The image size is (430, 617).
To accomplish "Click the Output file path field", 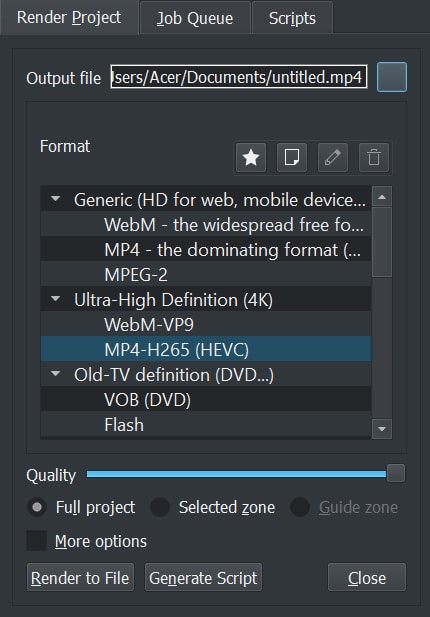I will pos(239,77).
